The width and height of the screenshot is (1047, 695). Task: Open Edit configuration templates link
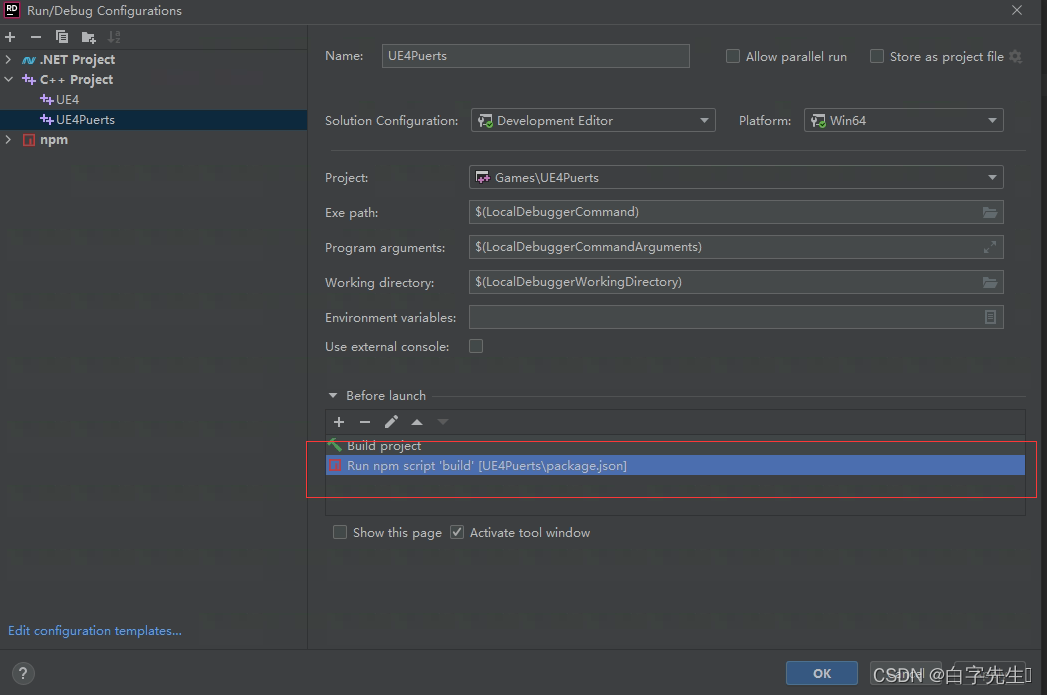point(95,630)
